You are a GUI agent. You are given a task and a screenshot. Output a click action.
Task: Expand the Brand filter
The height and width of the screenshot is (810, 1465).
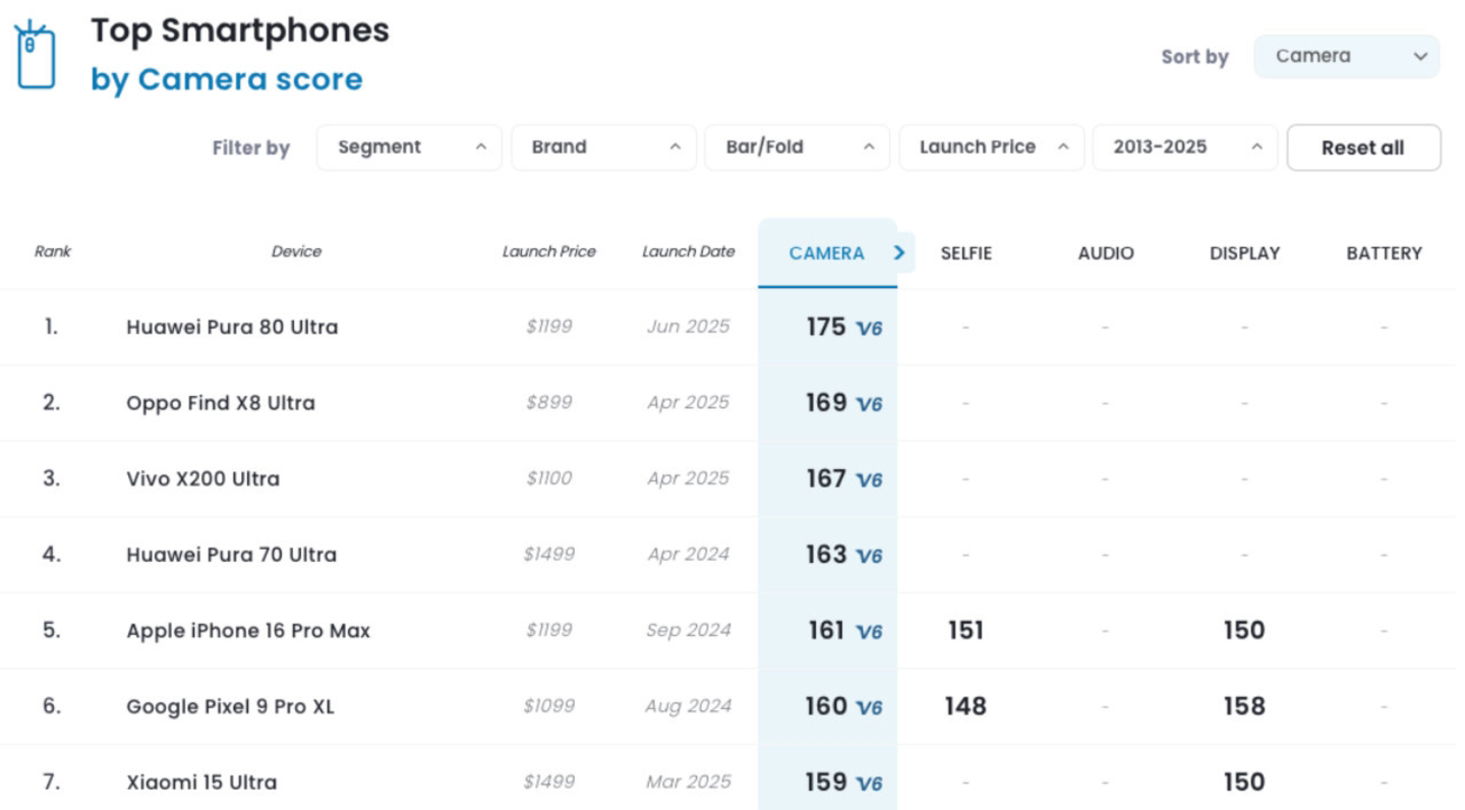tap(603, 148)
